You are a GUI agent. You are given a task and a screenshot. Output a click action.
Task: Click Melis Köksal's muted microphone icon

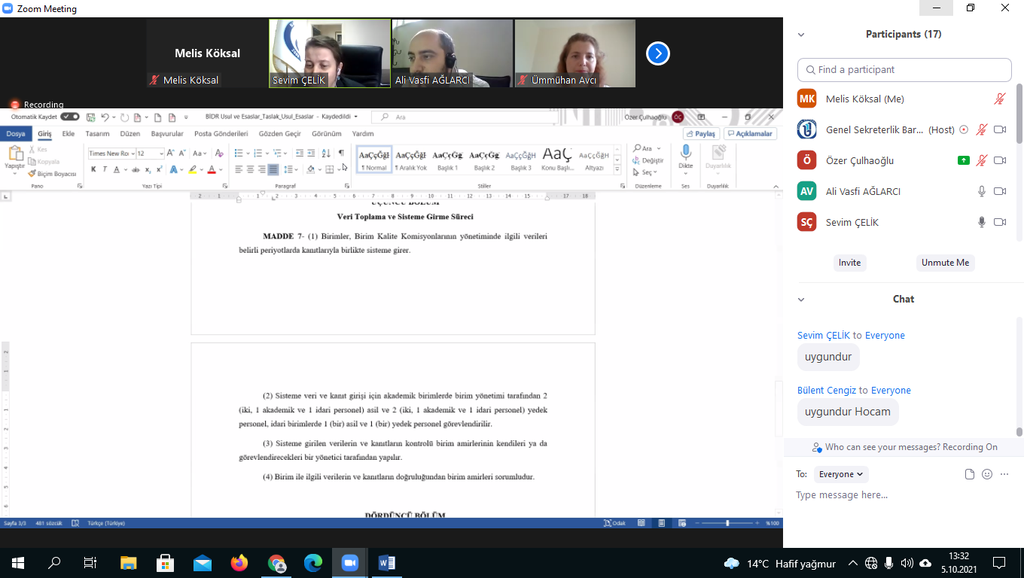(x=999, y=99)
